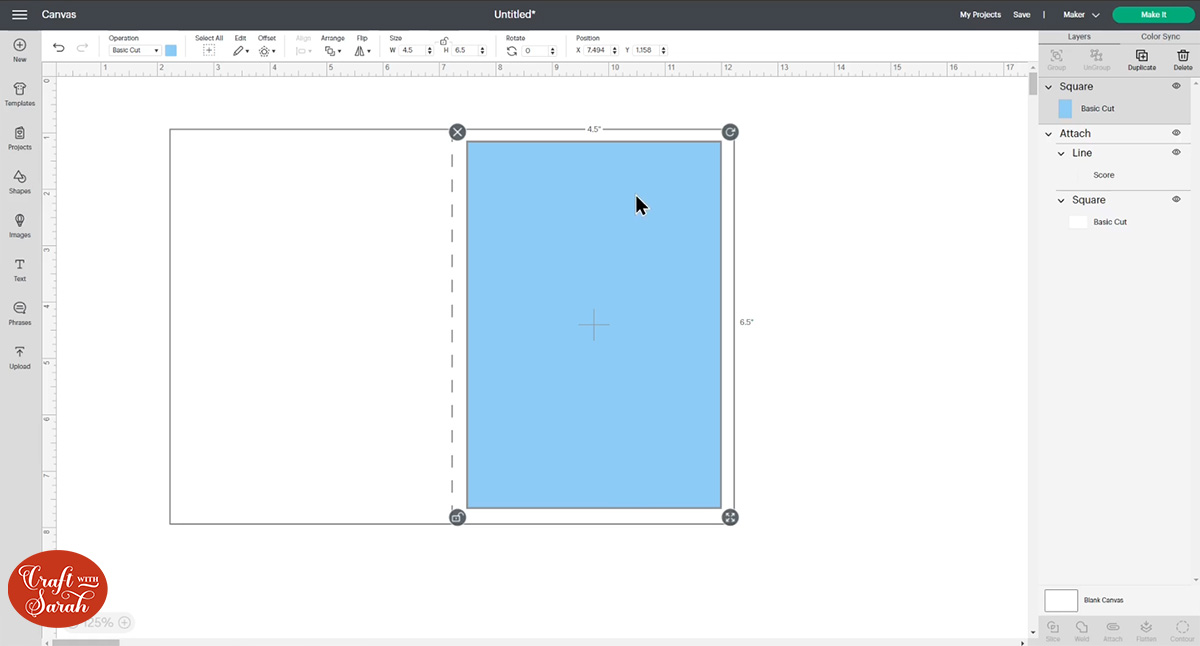Open My Projects

click(980, 15)
